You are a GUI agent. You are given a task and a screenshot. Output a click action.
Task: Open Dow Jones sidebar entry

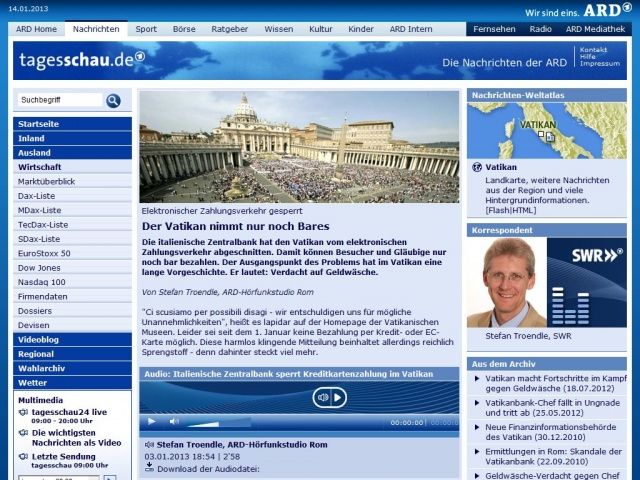tap(72, 268)
